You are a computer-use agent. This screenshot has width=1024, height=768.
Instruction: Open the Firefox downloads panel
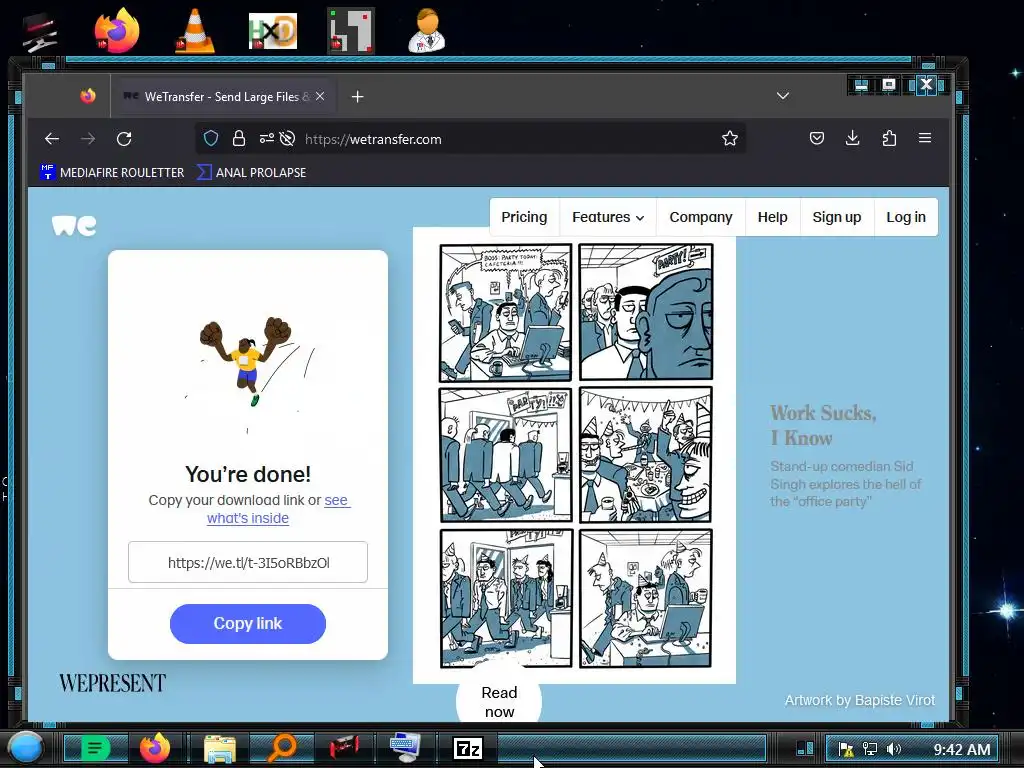(852, 138)
